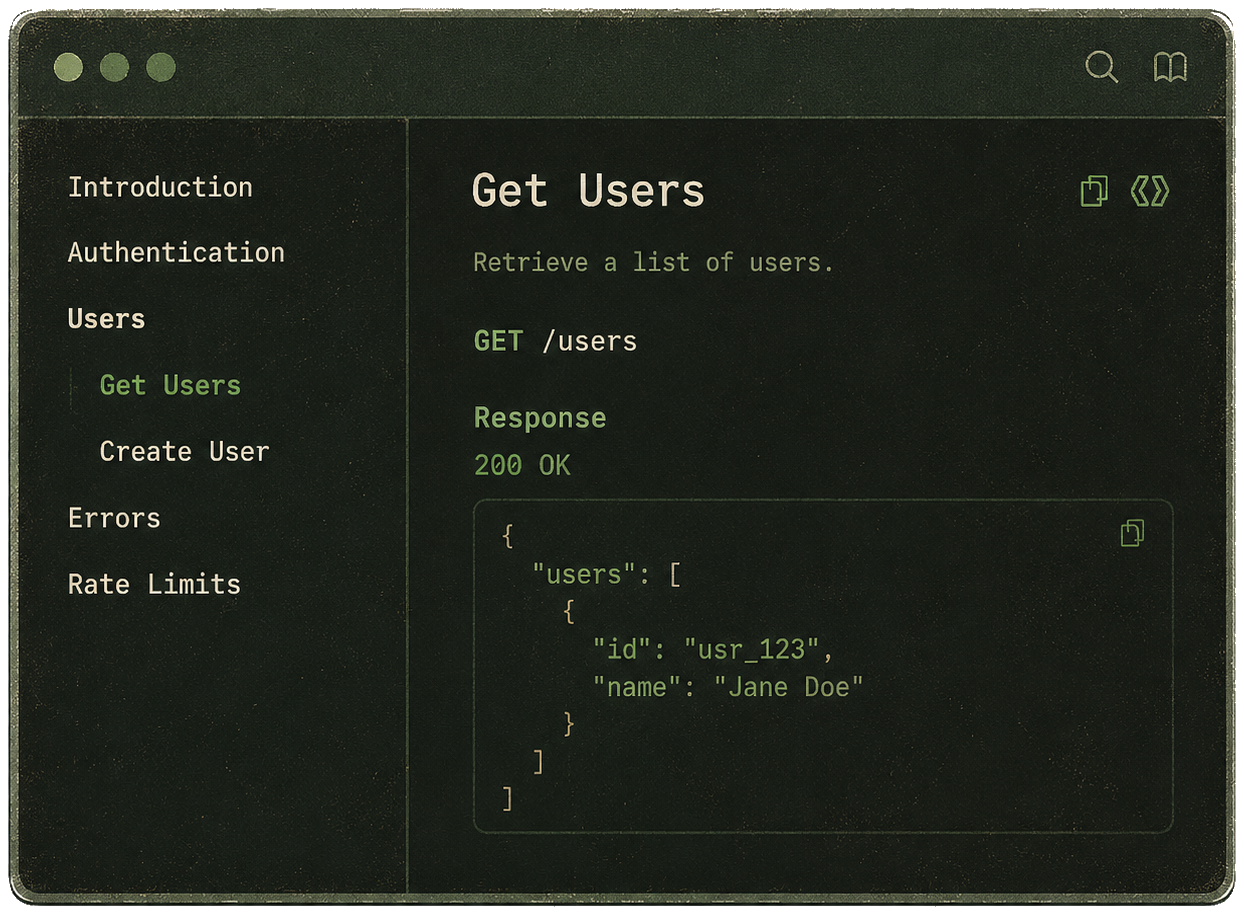Click the "usr_123" value in the response

point(752,650)
